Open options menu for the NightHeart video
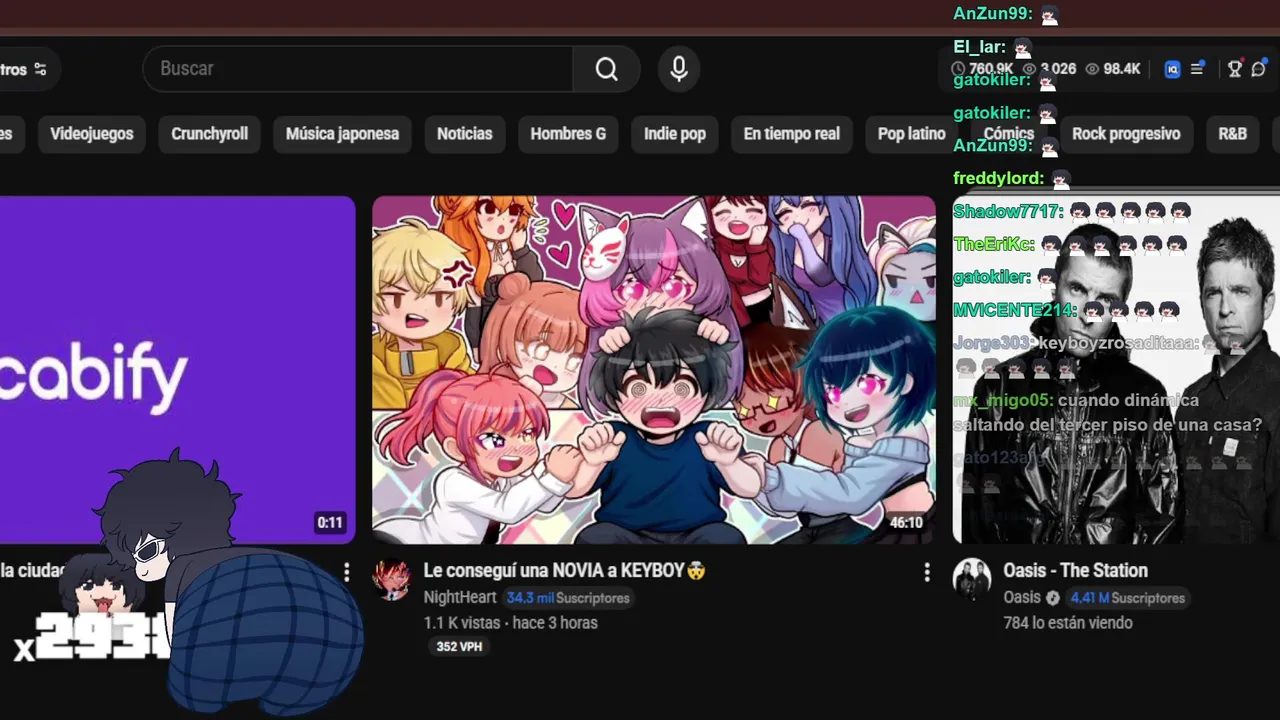1280x720 pixels. 927,572
